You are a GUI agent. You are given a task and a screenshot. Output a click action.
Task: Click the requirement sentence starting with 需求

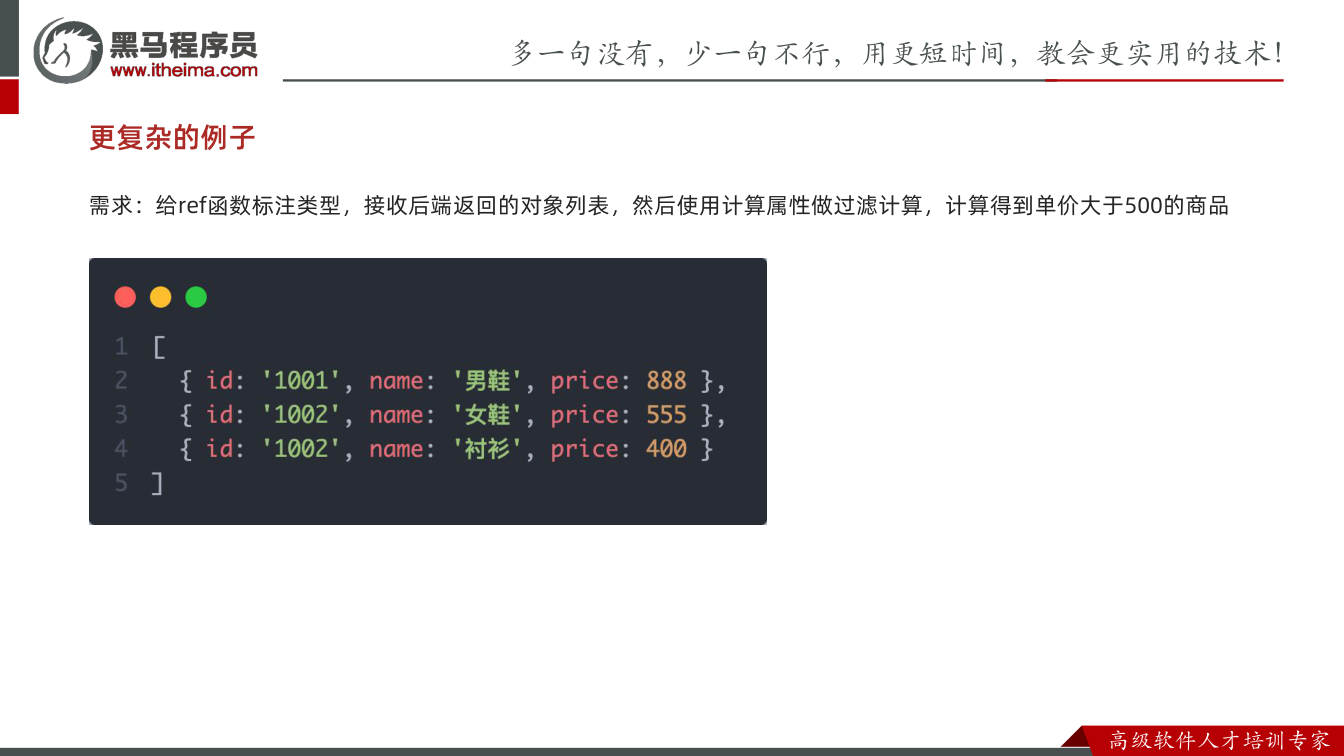[659, 206]
